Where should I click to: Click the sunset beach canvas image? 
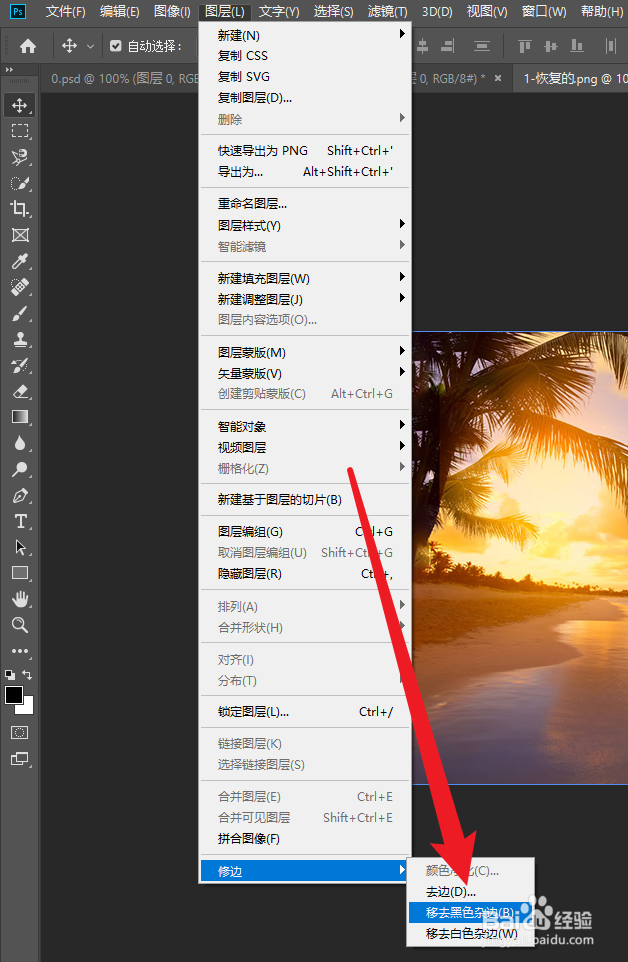click(x=520, y=557)
